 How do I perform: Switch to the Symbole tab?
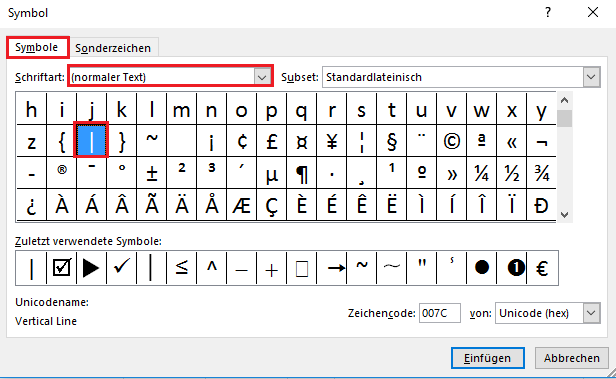pyautogui.click(x=37, y=48)
